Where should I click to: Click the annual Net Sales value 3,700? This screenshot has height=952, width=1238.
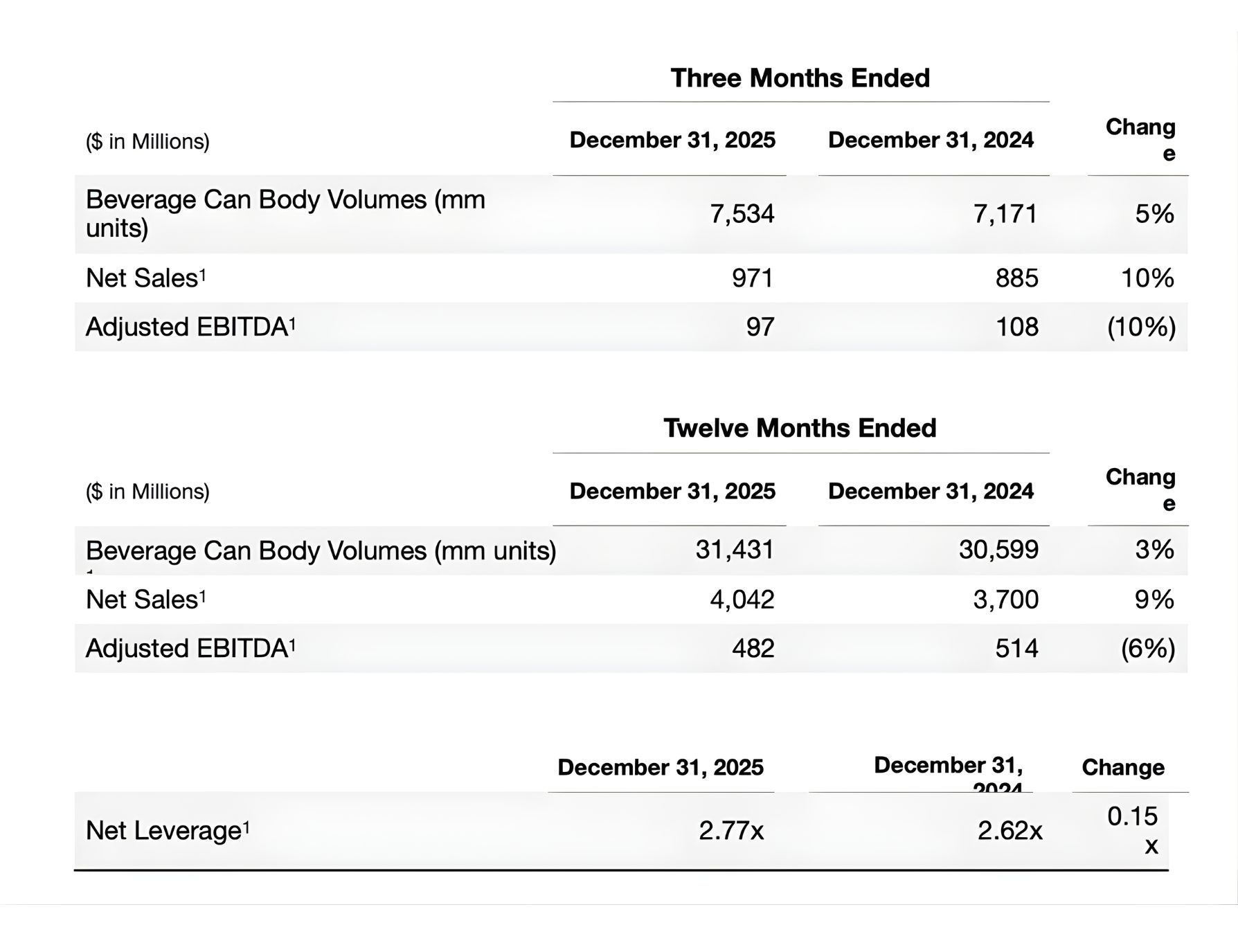[x=1005, y=600]
